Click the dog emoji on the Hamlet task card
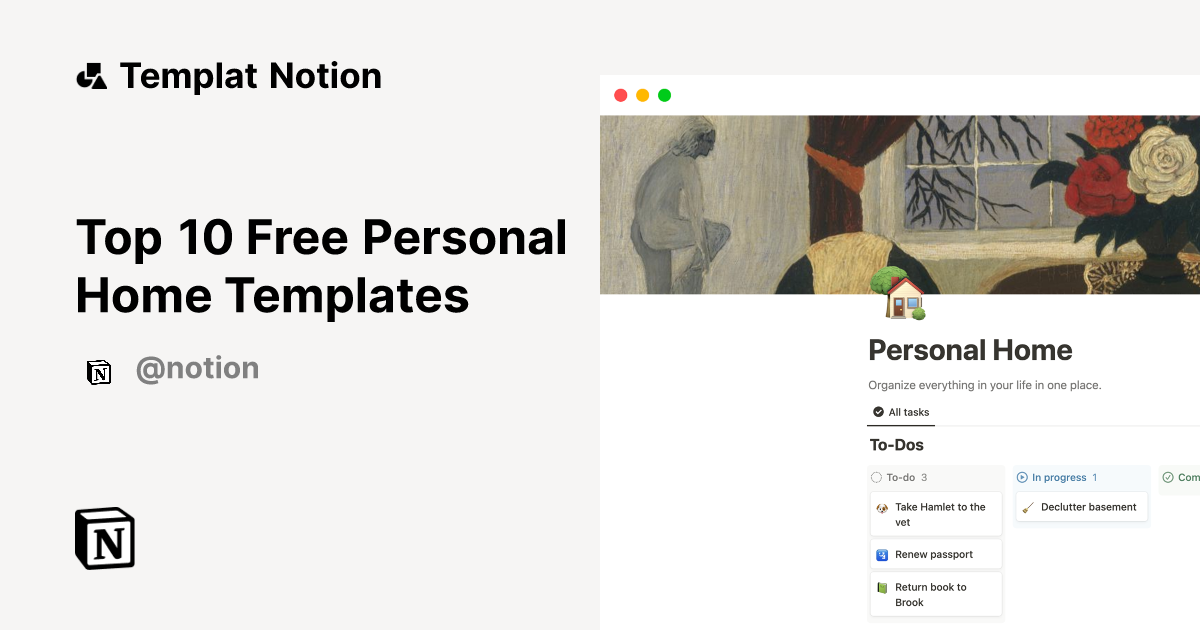The image size is (1200, 630). pos(882,508)
